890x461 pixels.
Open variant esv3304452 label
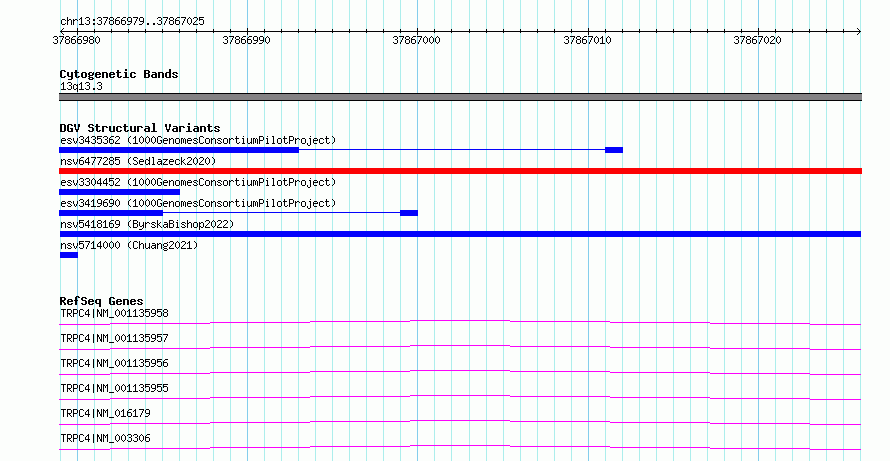tap(198, 182)
